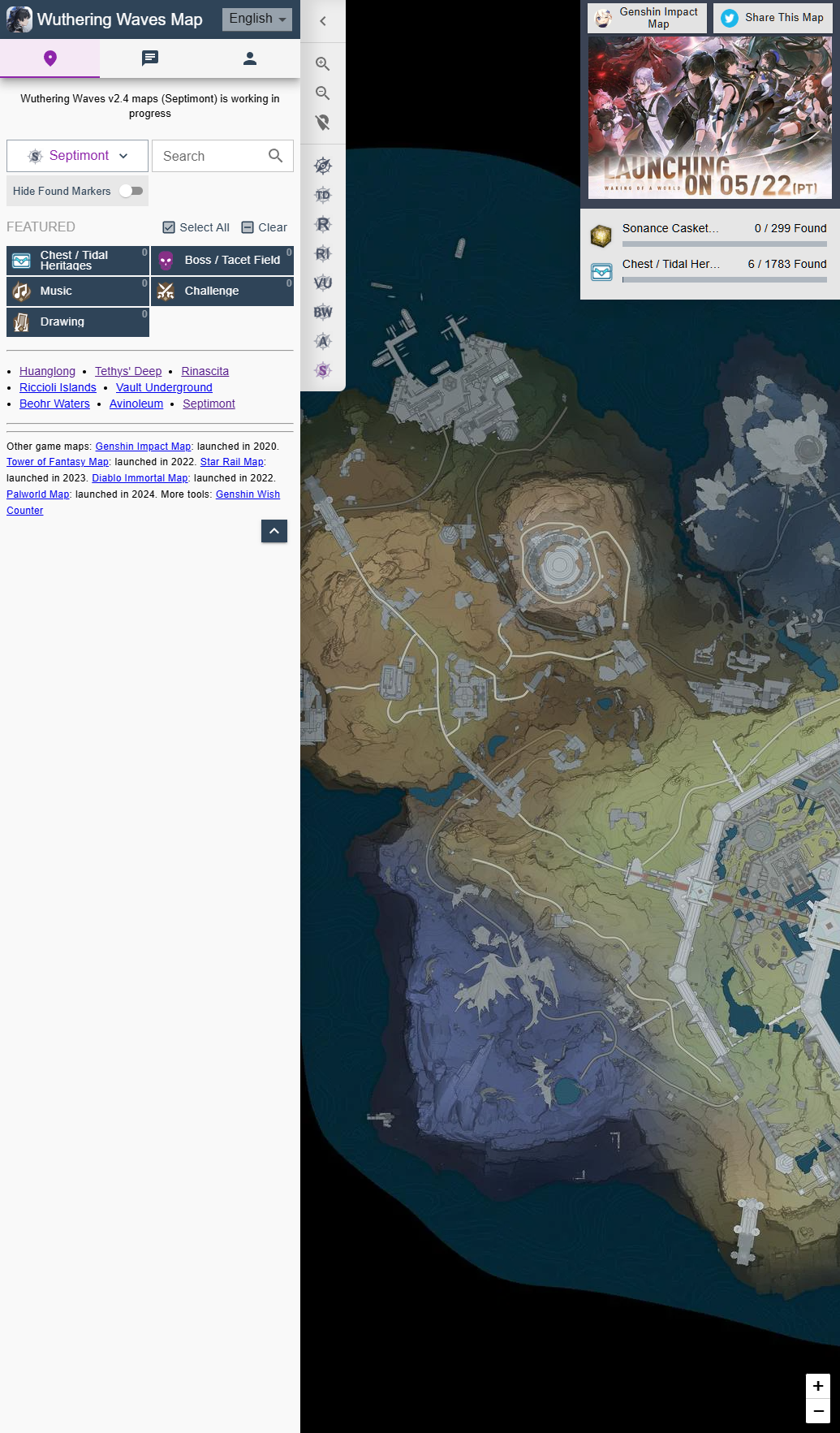Open the Diablo Immortal Map link
840x1433 pixels.
(140, 478)
